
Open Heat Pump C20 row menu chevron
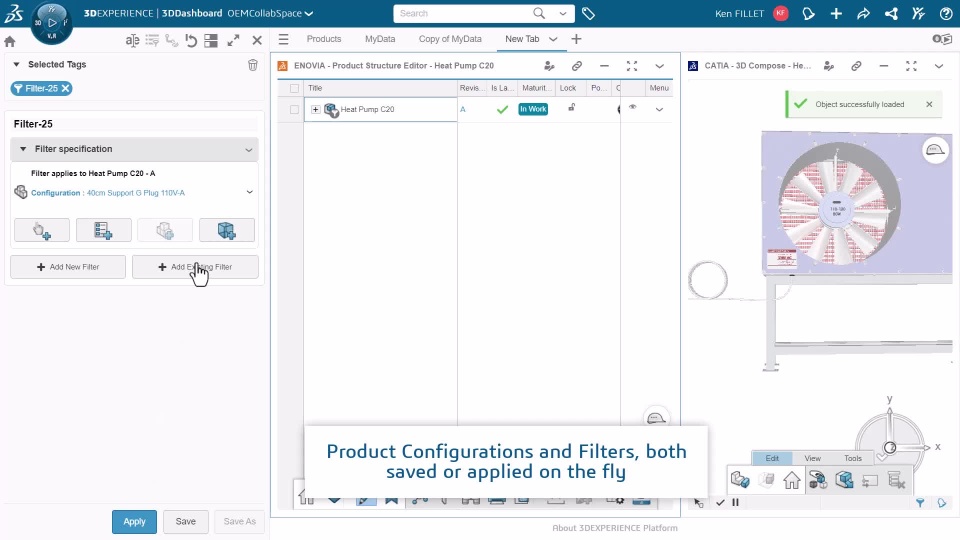click(x=659, y=110)
